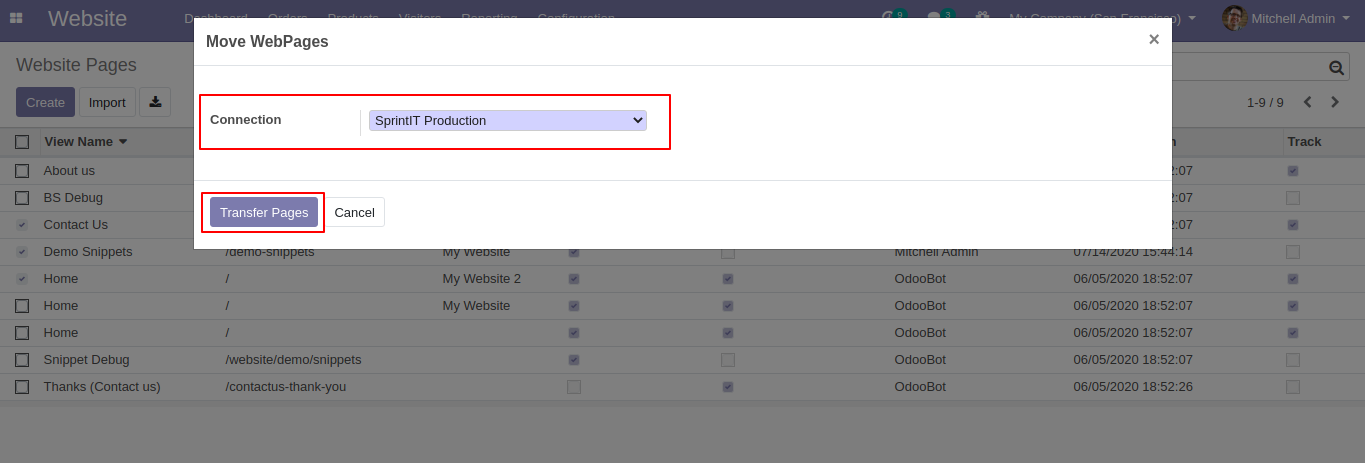Select the Thanks (Contact us) row checkbox
1365x463 pixels.
click(x=22, y=387)
